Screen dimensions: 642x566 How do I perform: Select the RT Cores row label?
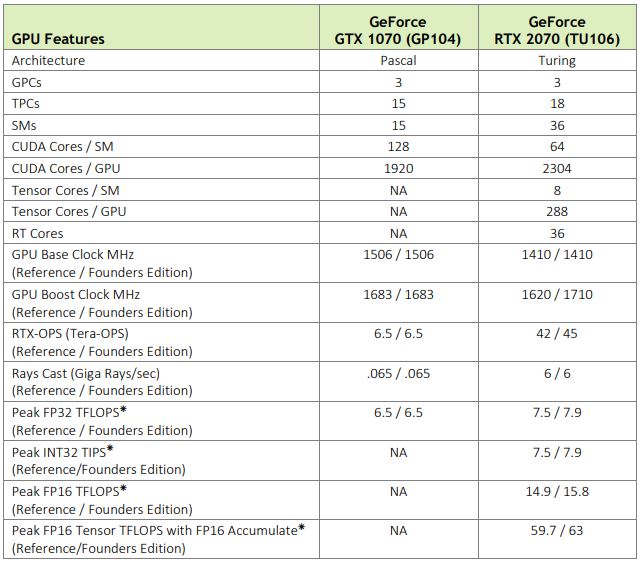point(40,233)
